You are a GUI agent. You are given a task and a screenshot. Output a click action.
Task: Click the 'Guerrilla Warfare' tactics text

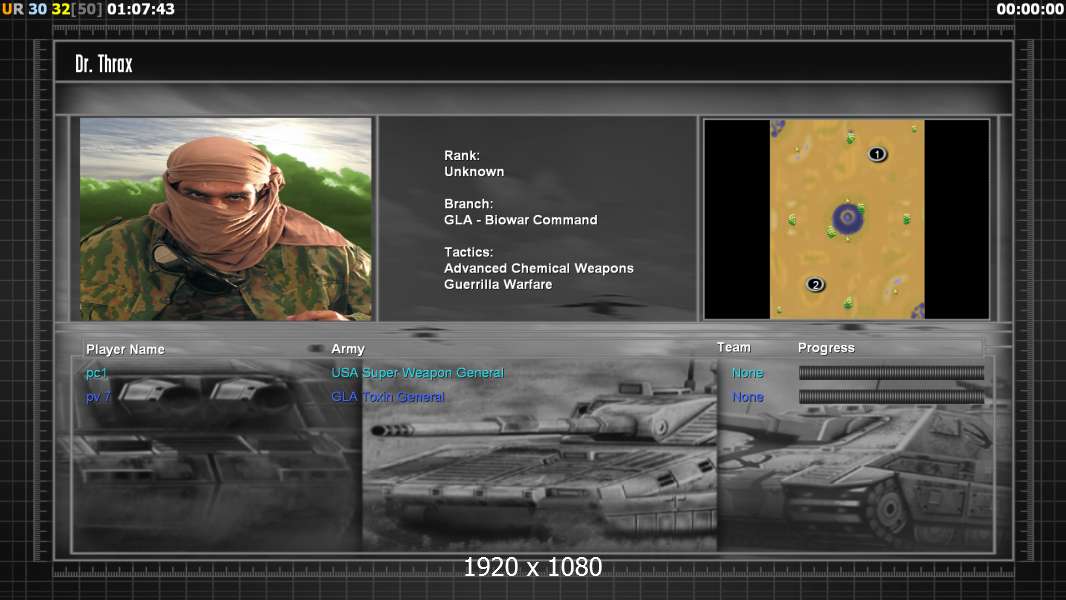click(498, 285)
